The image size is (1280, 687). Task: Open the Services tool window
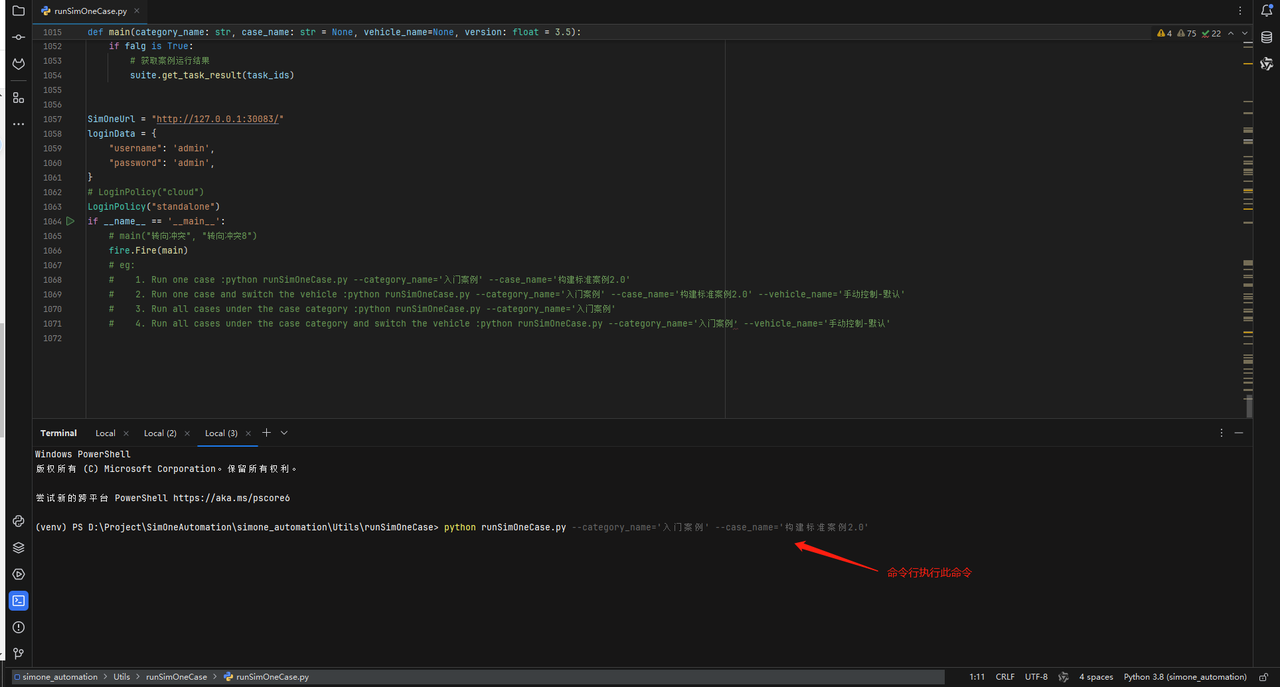pyautogui.click(x=18, y=574)
